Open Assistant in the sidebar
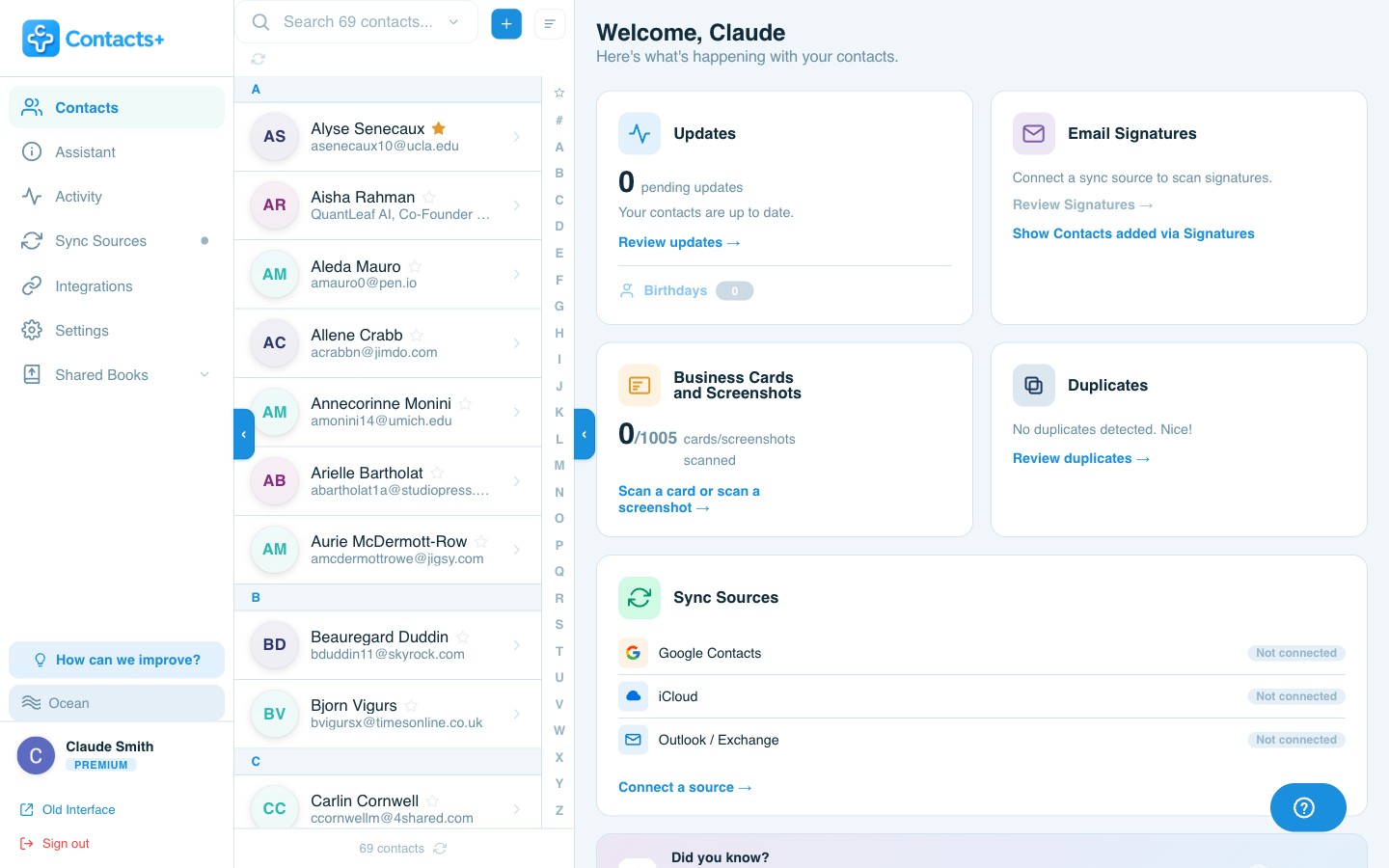The image size is (1389, 868). pos(117,152)
